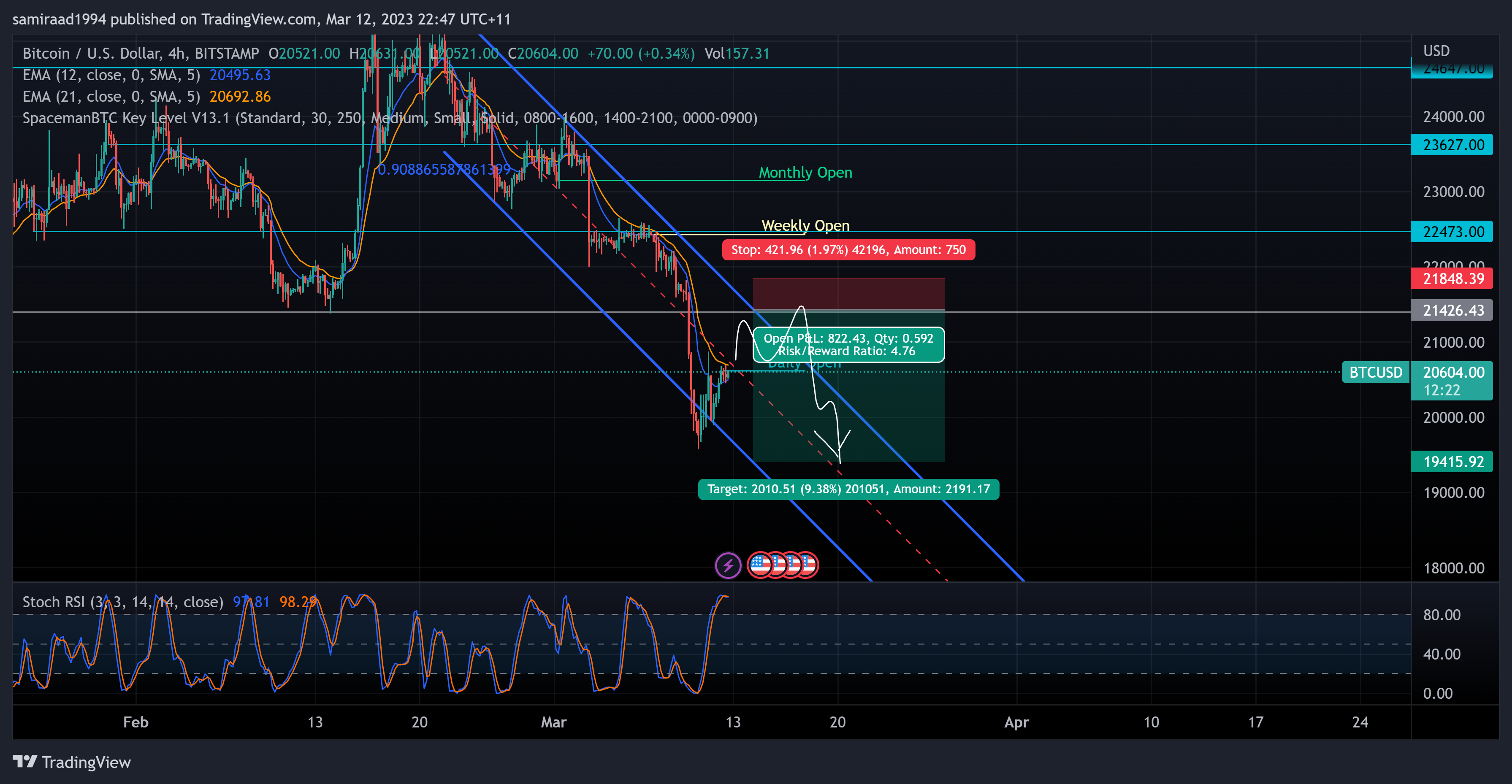Click the samiraad1994 published header text
1512x784 pixels.
pyautogui.click(x=261, y=19)
